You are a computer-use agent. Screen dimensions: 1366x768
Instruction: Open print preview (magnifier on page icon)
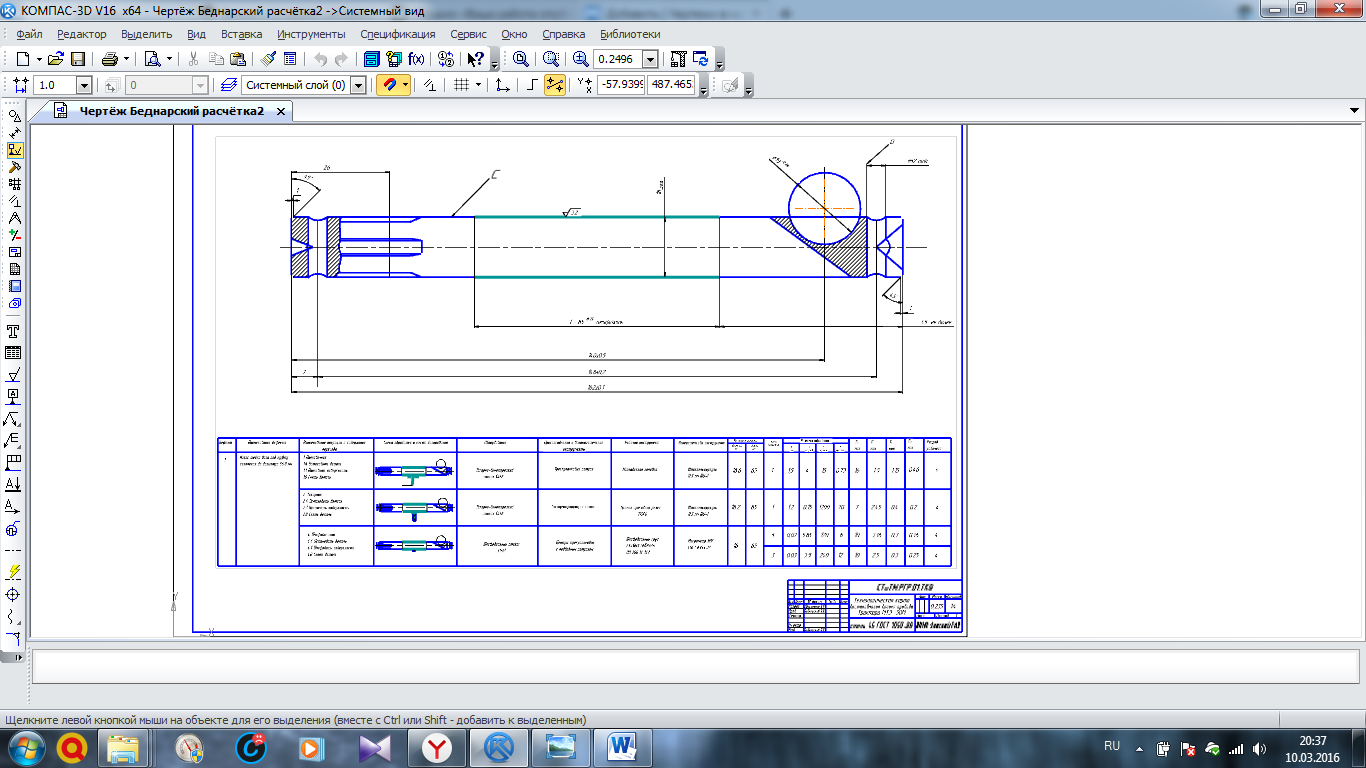tap(152, 59)
